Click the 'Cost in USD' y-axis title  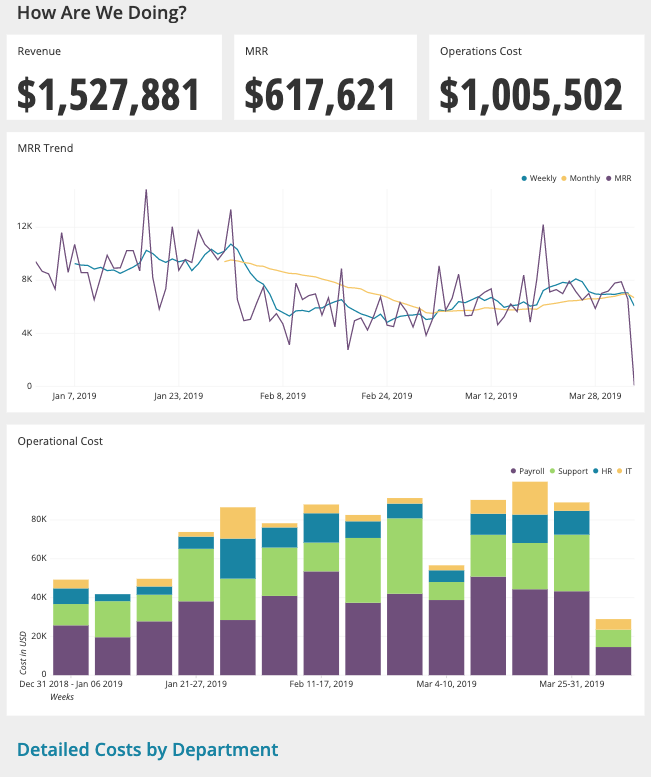pos(23,653)
